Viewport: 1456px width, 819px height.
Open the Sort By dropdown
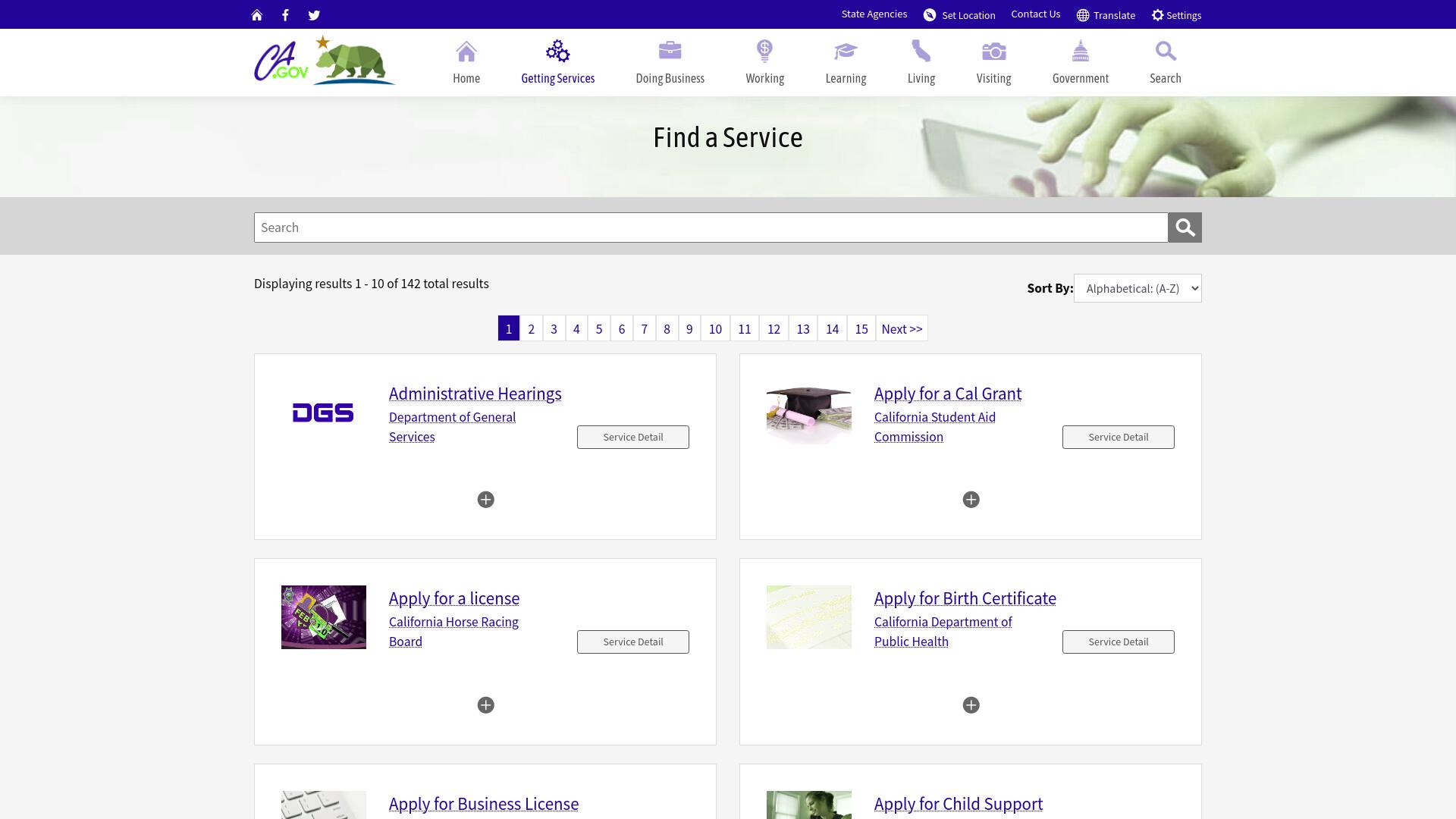pos(1137,288)
